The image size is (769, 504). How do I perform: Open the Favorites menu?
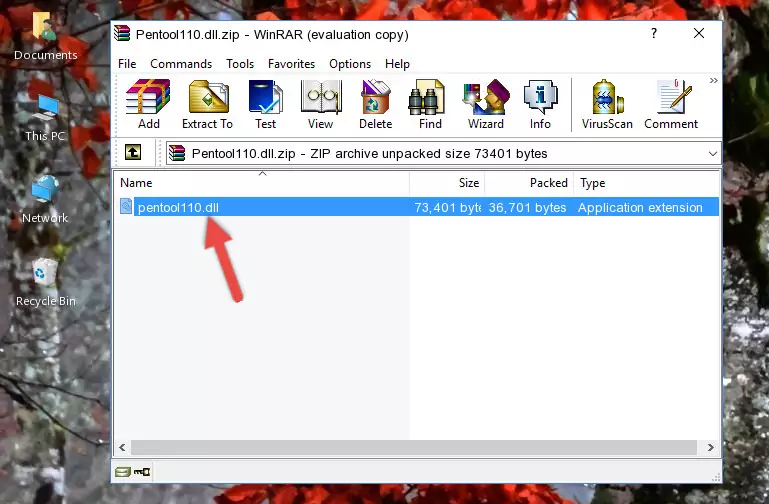[291, 64]
